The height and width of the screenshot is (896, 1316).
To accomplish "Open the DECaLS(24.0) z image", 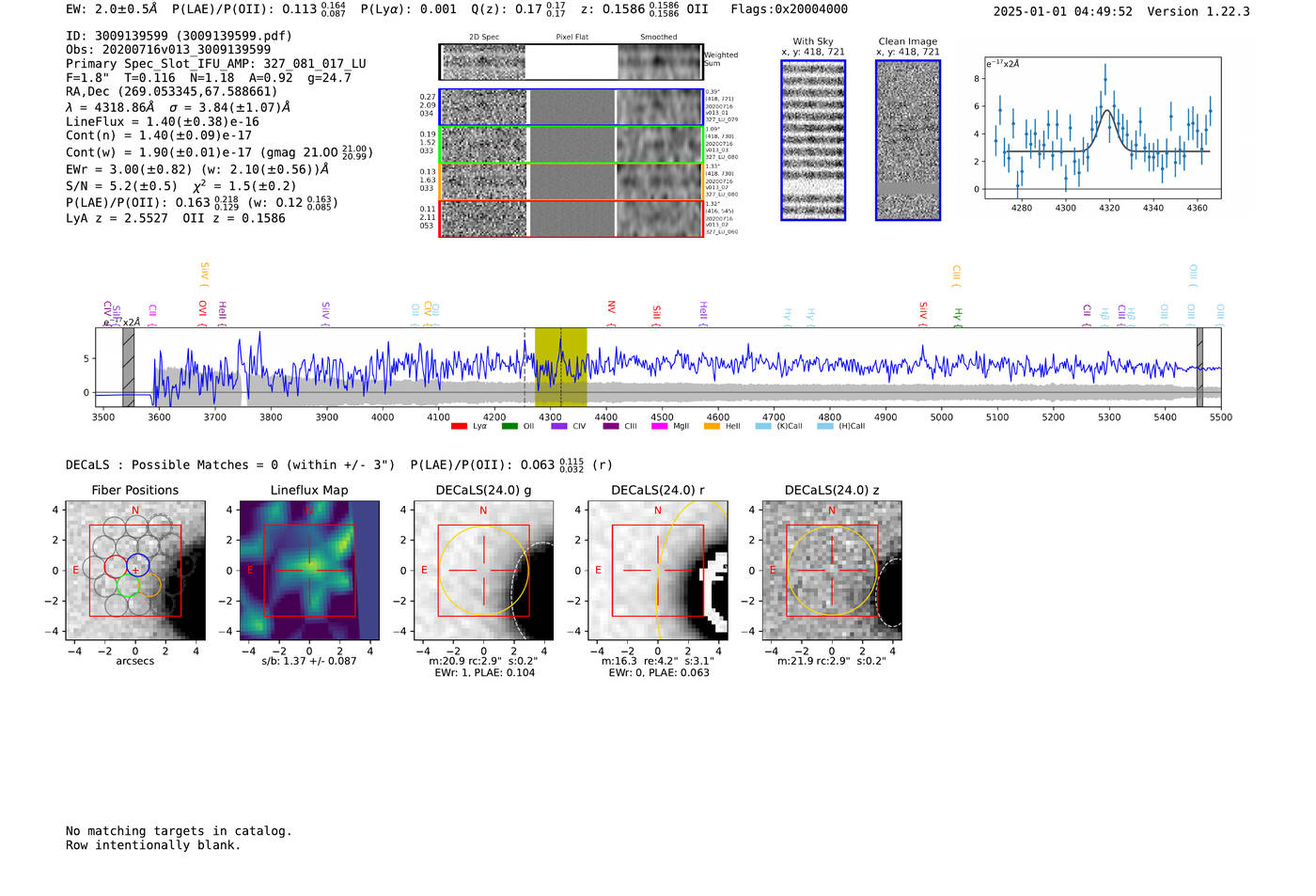I will click(x=832, y=571).
